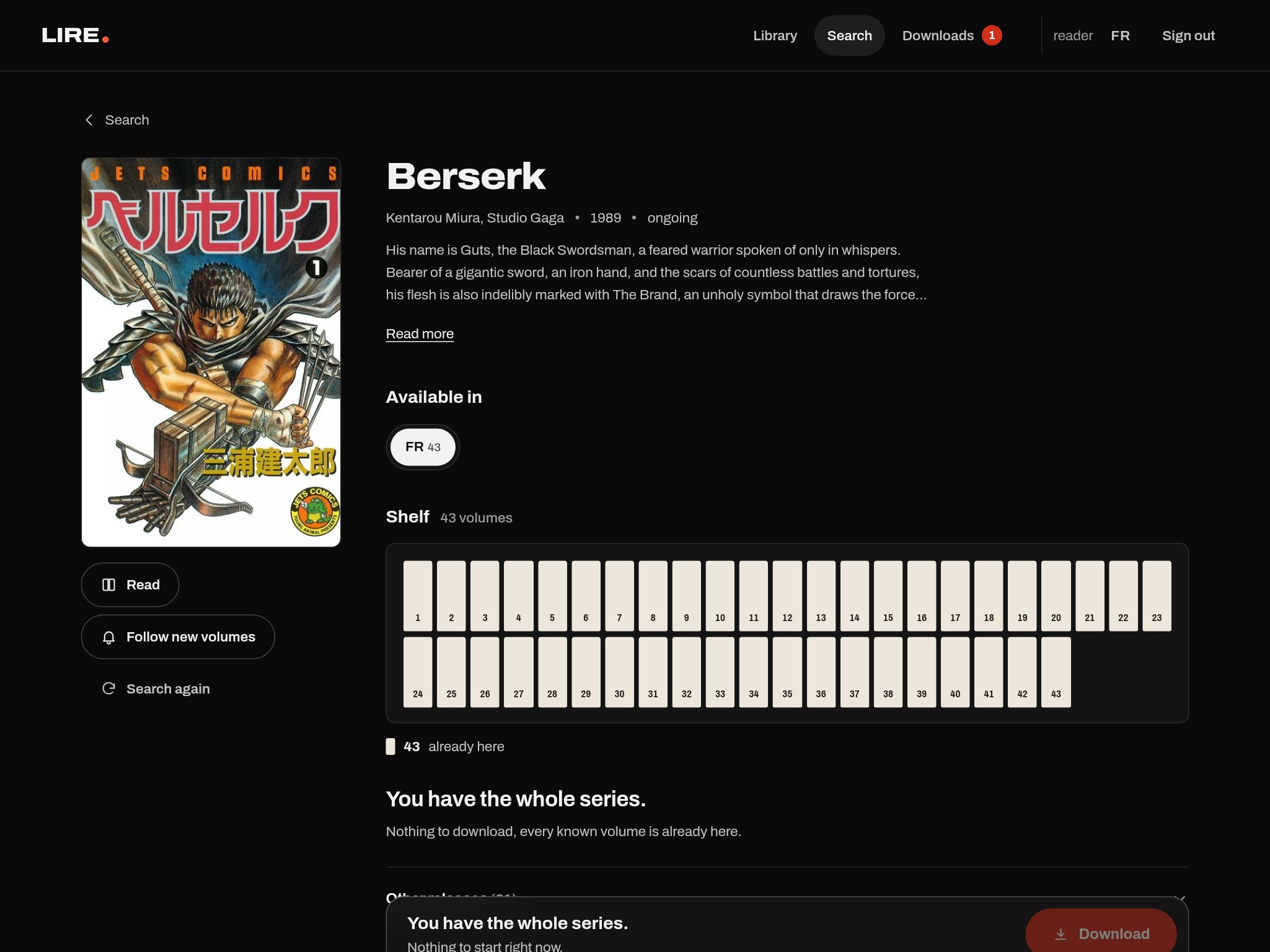Select volume 7 on the shelf
This screenshot has height=952, width=1270.
pos(619,596)
